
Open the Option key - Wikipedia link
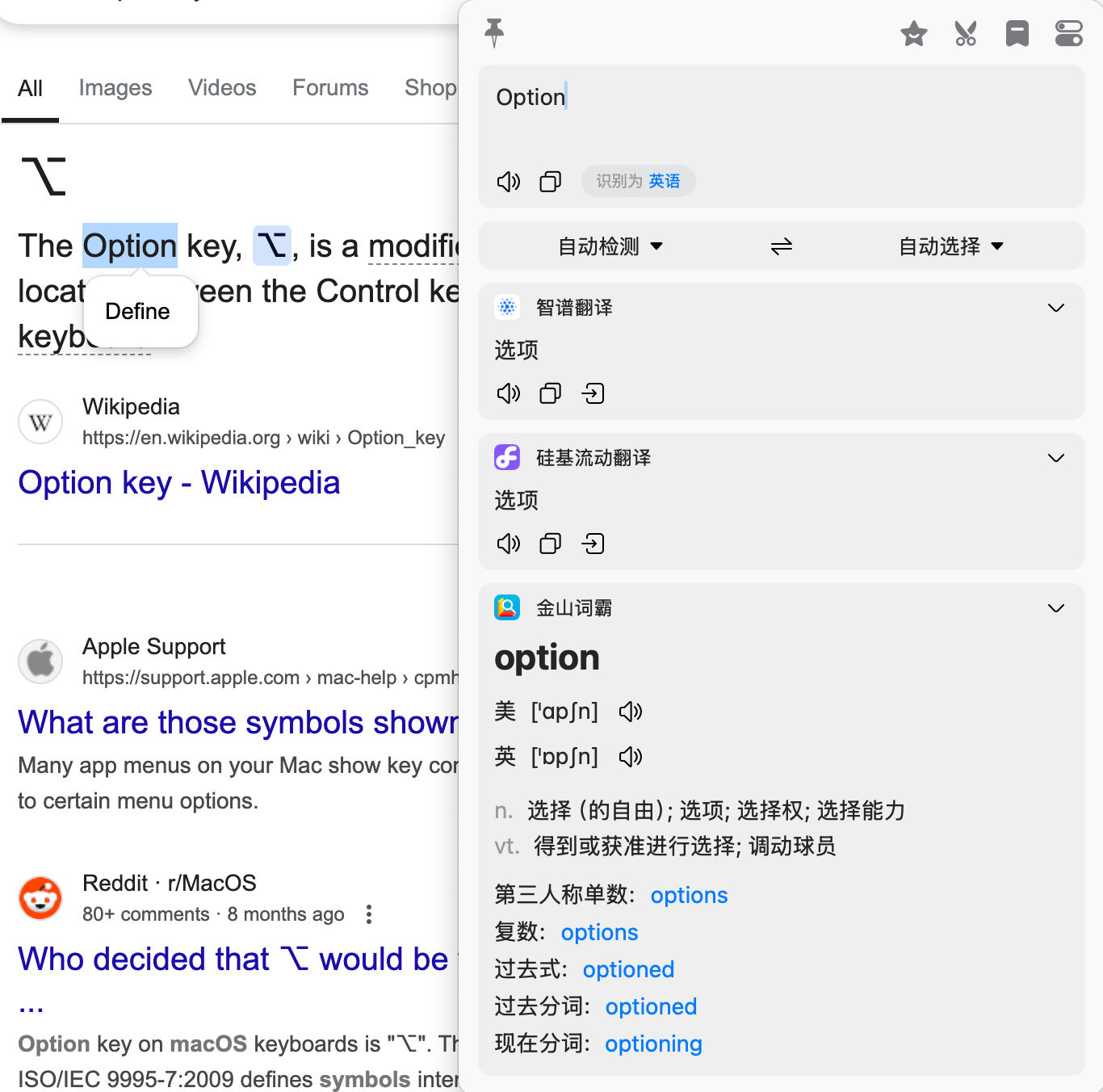179,483
